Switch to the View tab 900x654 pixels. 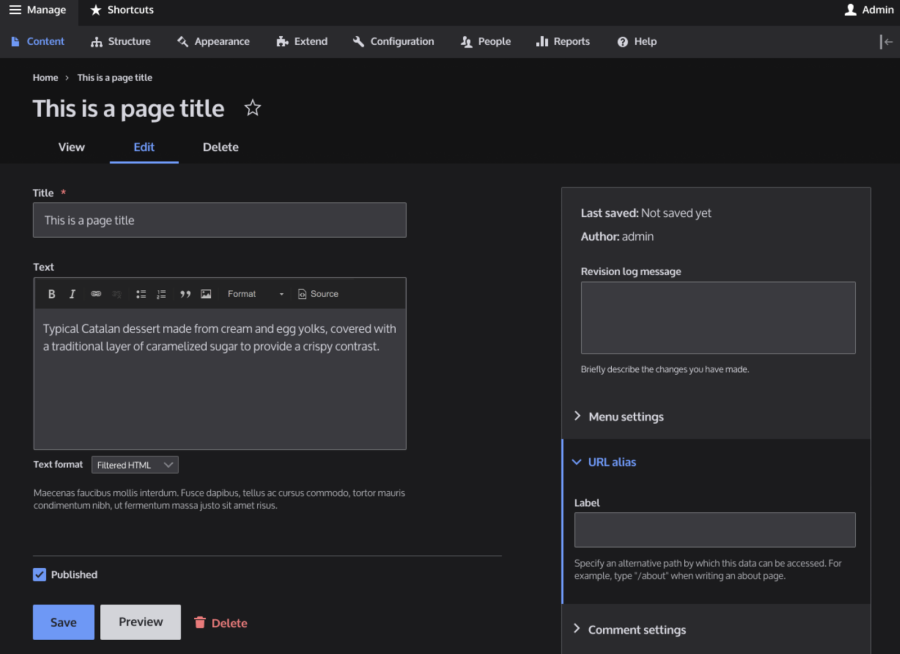[x=71, y=147]
